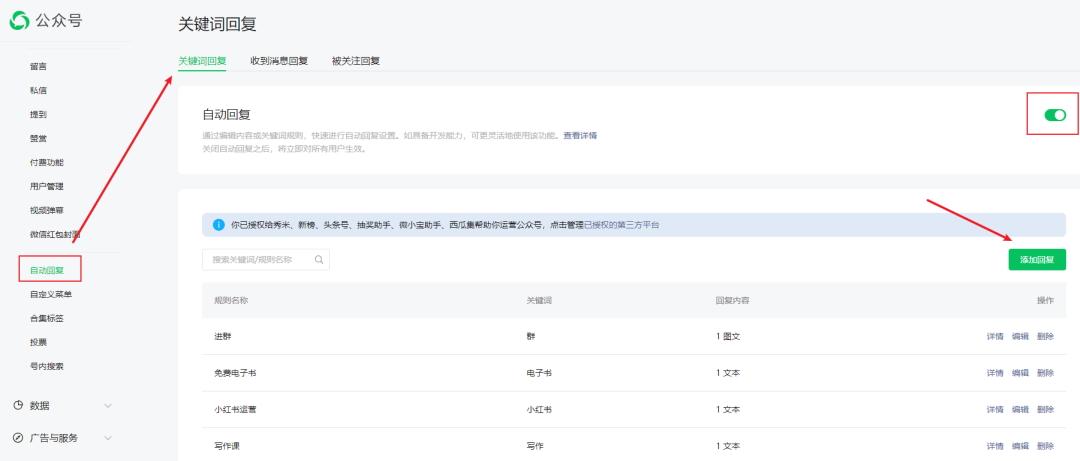1080x461 pixels.
Task: Click keyword cell 电子书
Action: [539, 373]
